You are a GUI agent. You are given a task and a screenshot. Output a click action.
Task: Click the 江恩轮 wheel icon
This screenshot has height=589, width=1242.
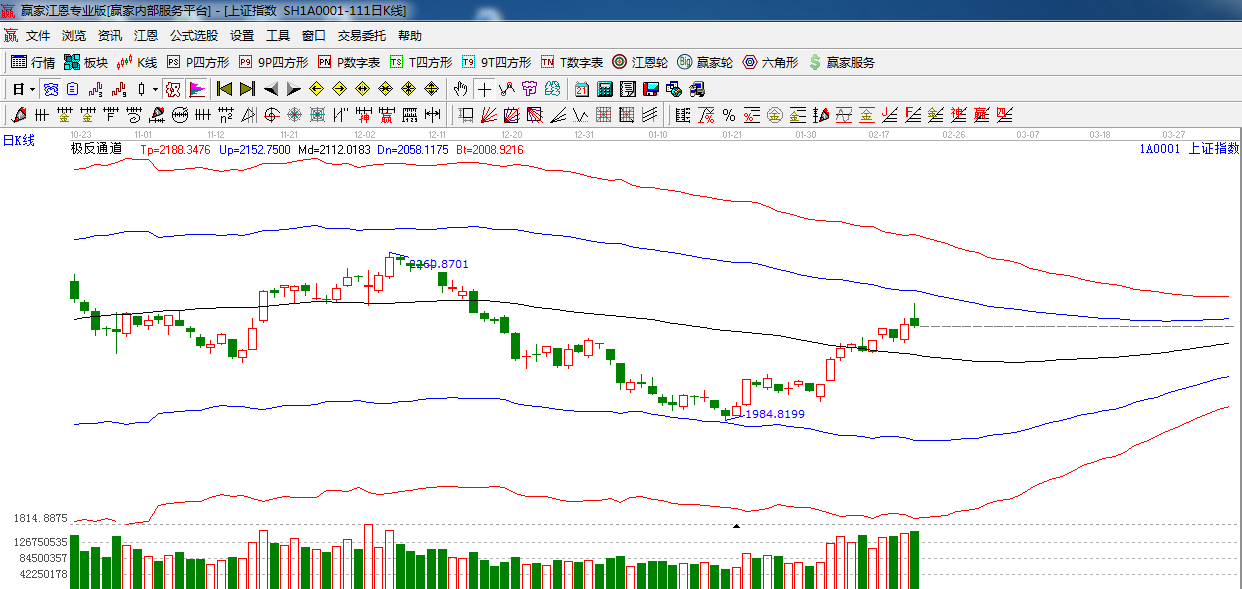pyautogui.click(x=640, y=62)
